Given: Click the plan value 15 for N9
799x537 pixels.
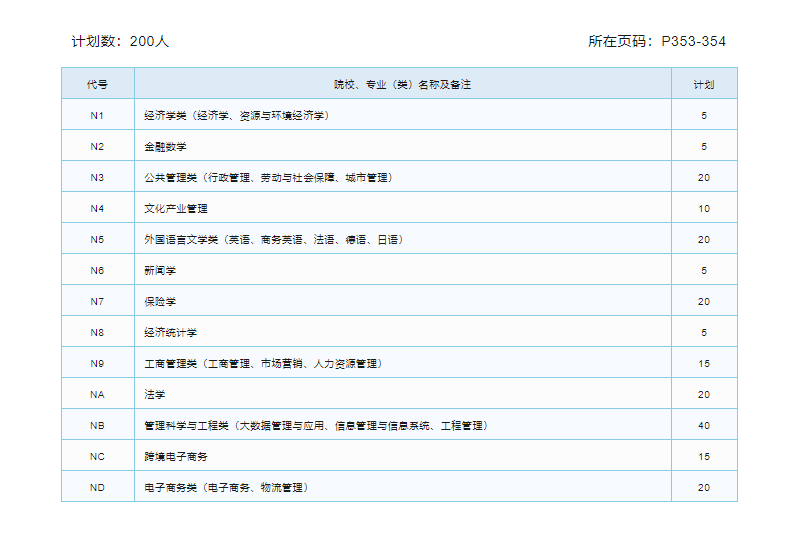Looking at the screenshot, I should pos(704,364).
